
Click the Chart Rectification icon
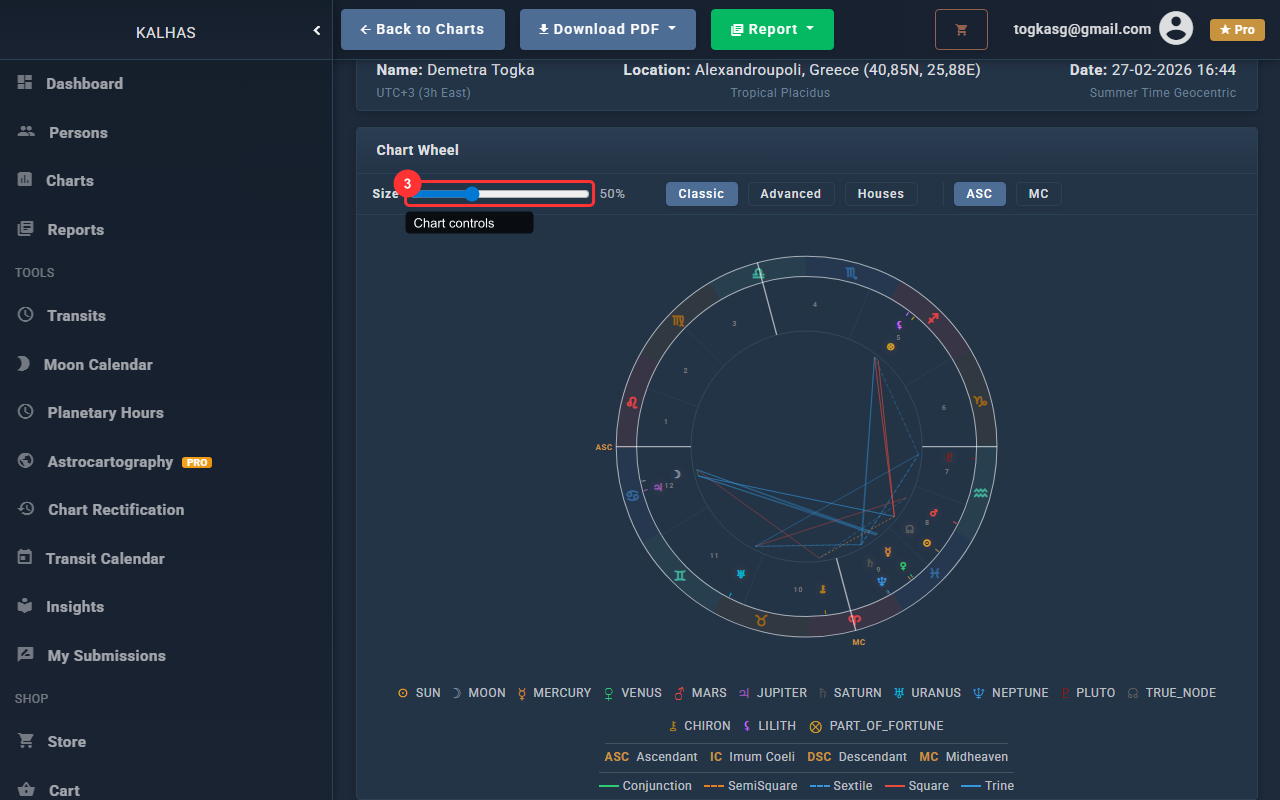(26, 509)
